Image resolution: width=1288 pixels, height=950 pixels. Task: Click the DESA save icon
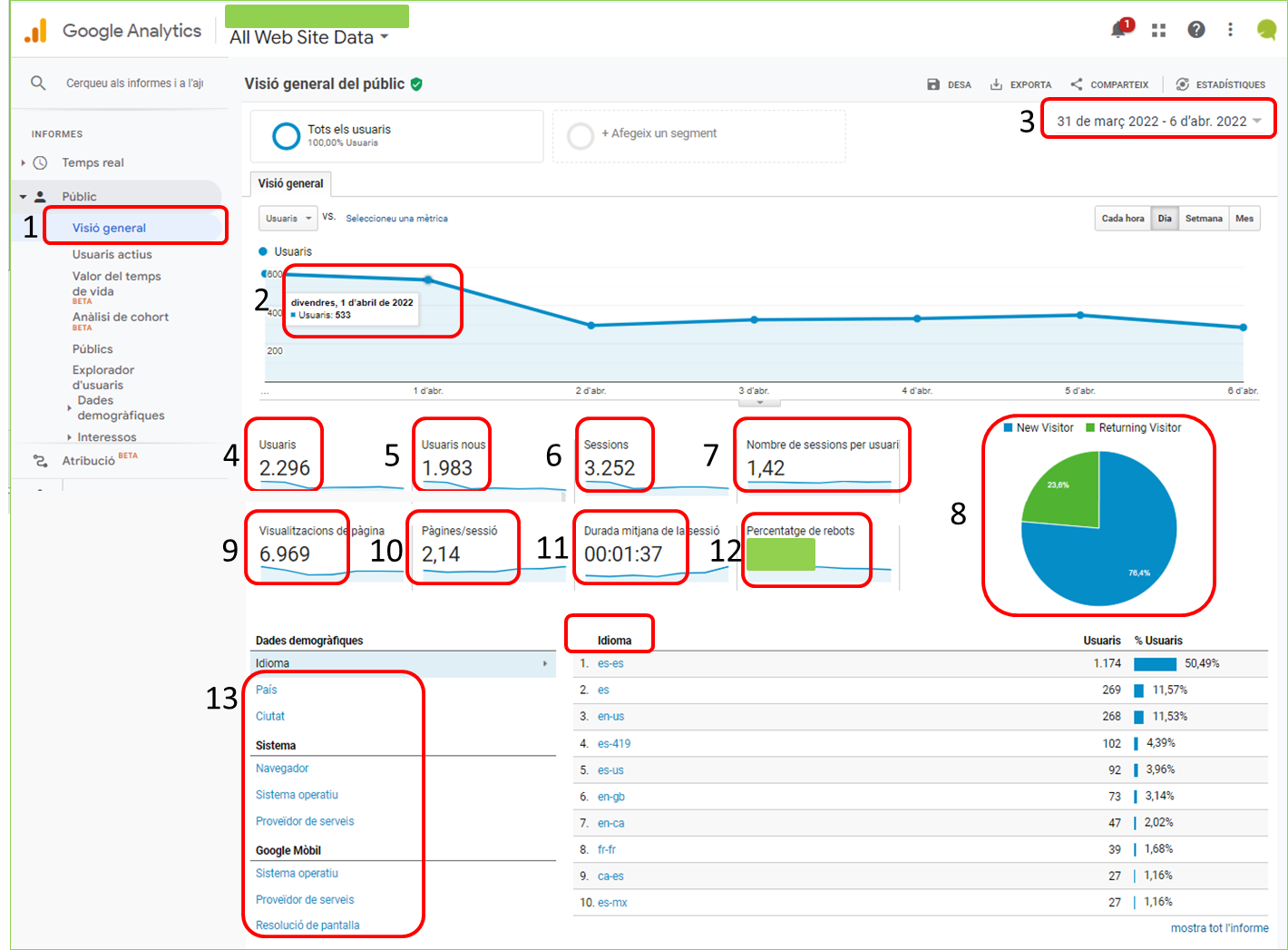click(x=933, y=84)
